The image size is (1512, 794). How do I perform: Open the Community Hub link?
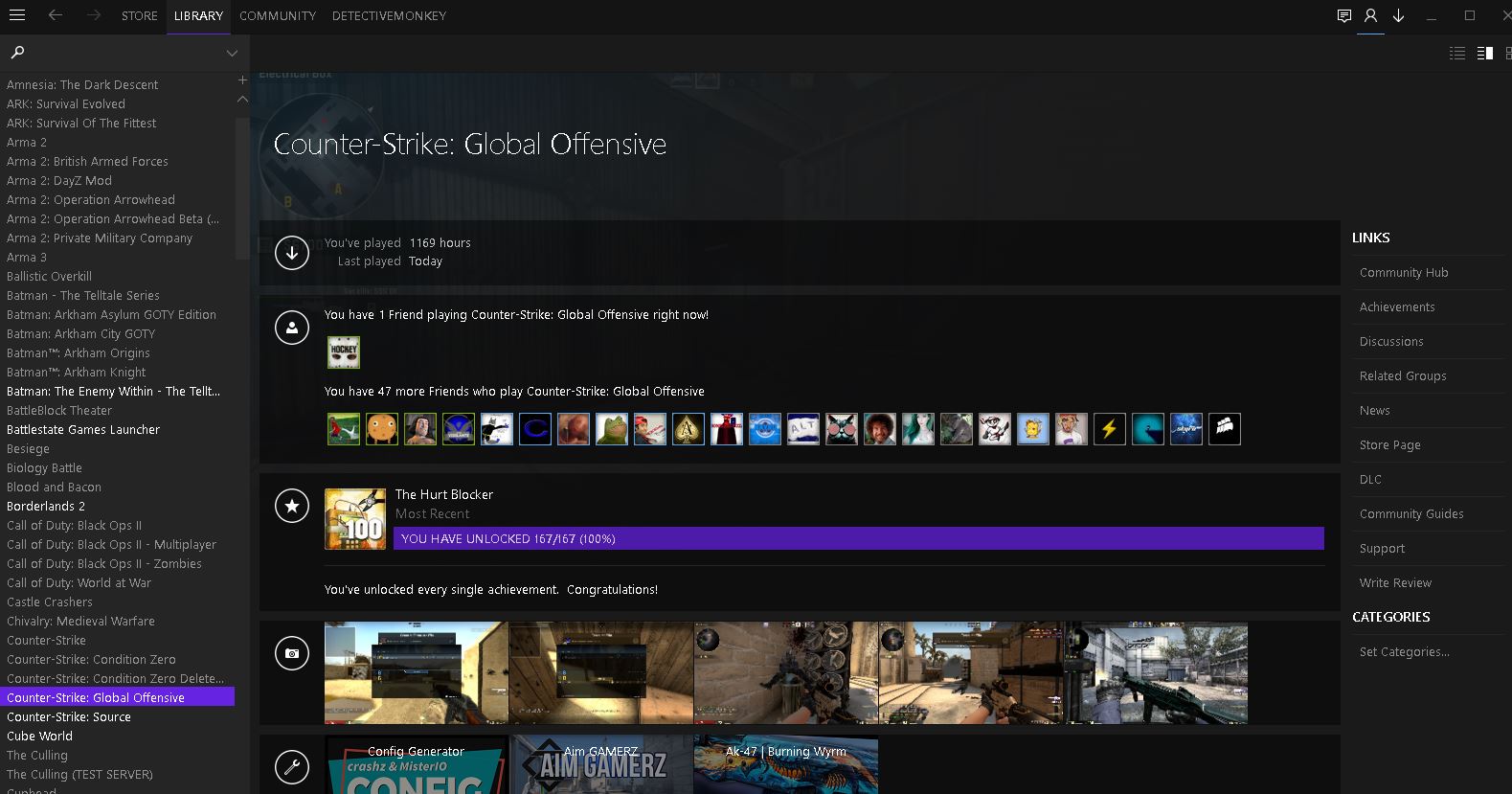[x=1404, y=273]
